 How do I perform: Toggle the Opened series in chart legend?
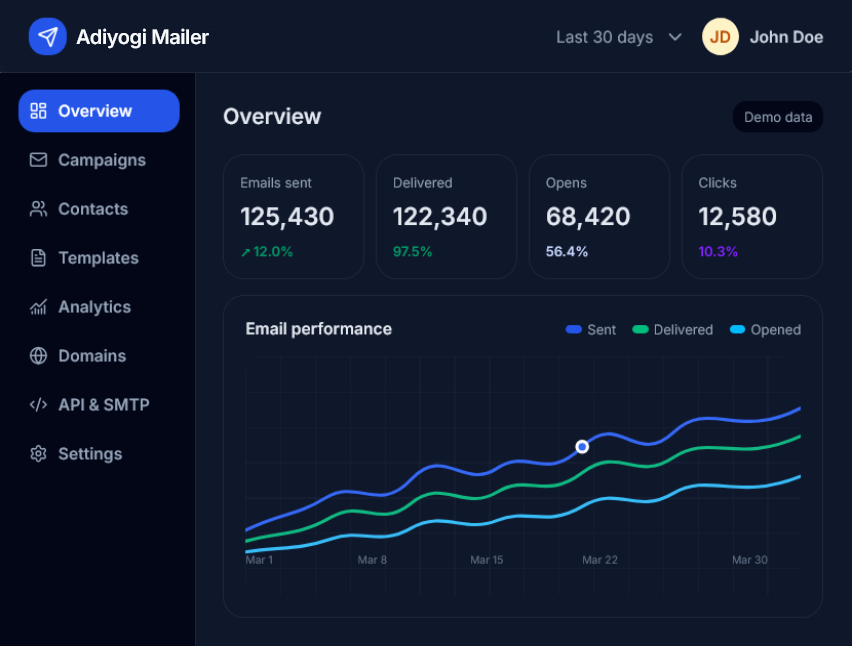pyautogui.click(x=766, y=330)
